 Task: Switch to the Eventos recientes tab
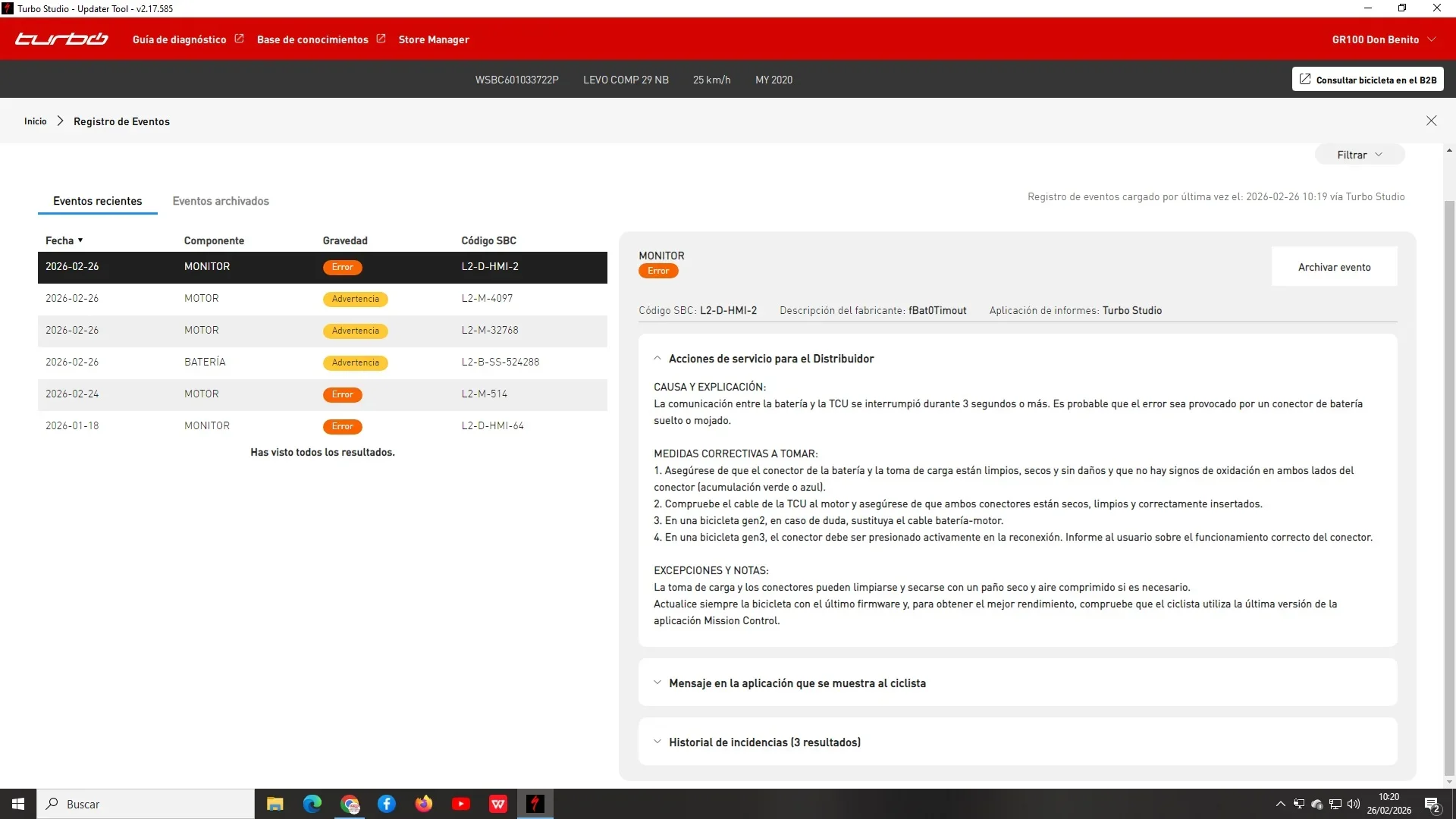pos(98,201)
